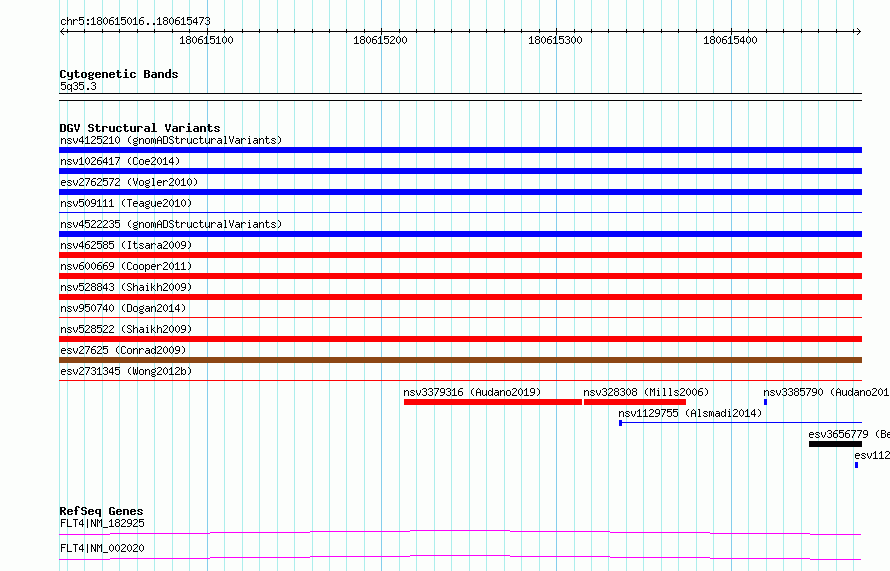Click ruler position 180615400

pyautogui.click(x=730, y=40)
